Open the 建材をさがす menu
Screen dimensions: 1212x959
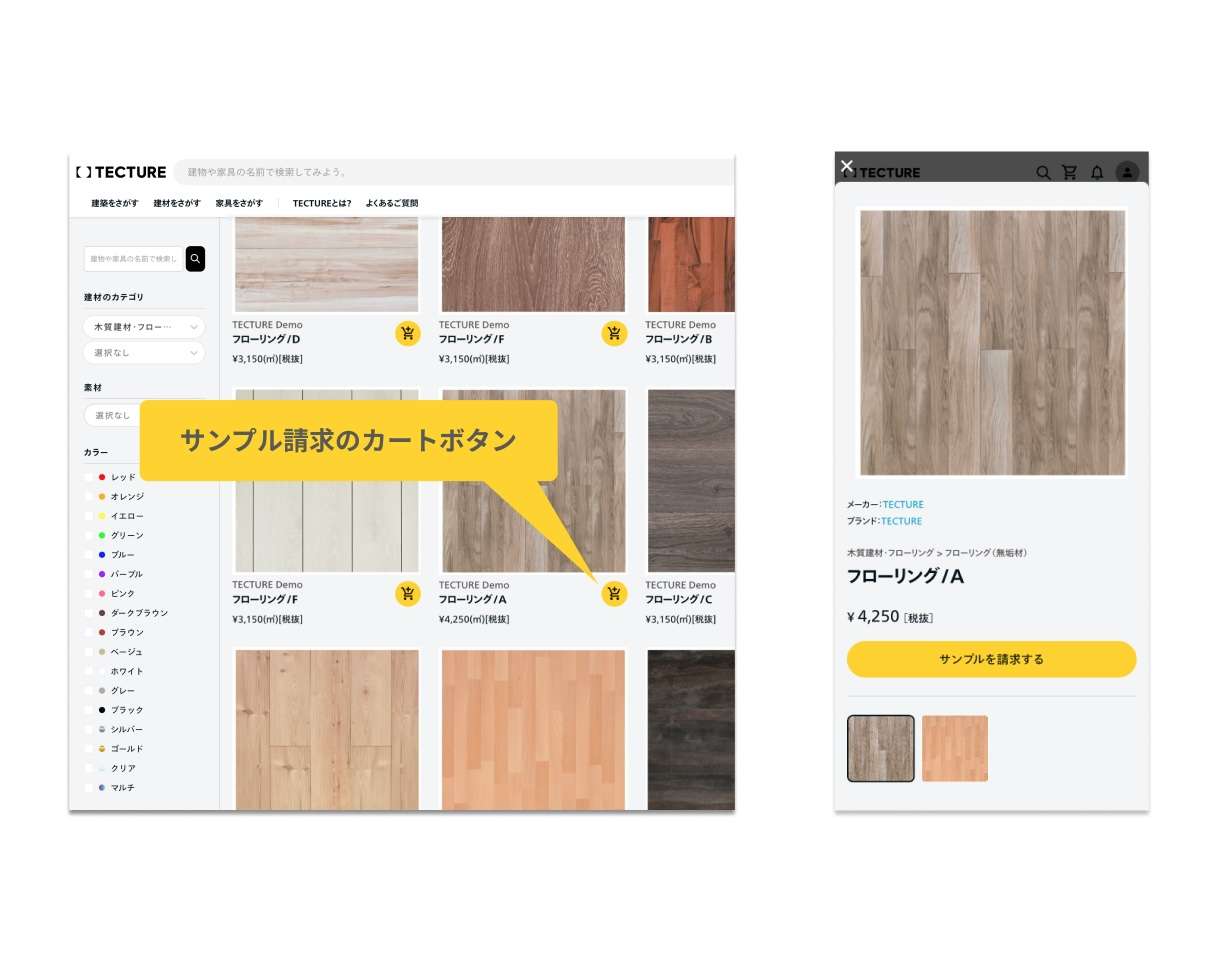pos(177,203)
